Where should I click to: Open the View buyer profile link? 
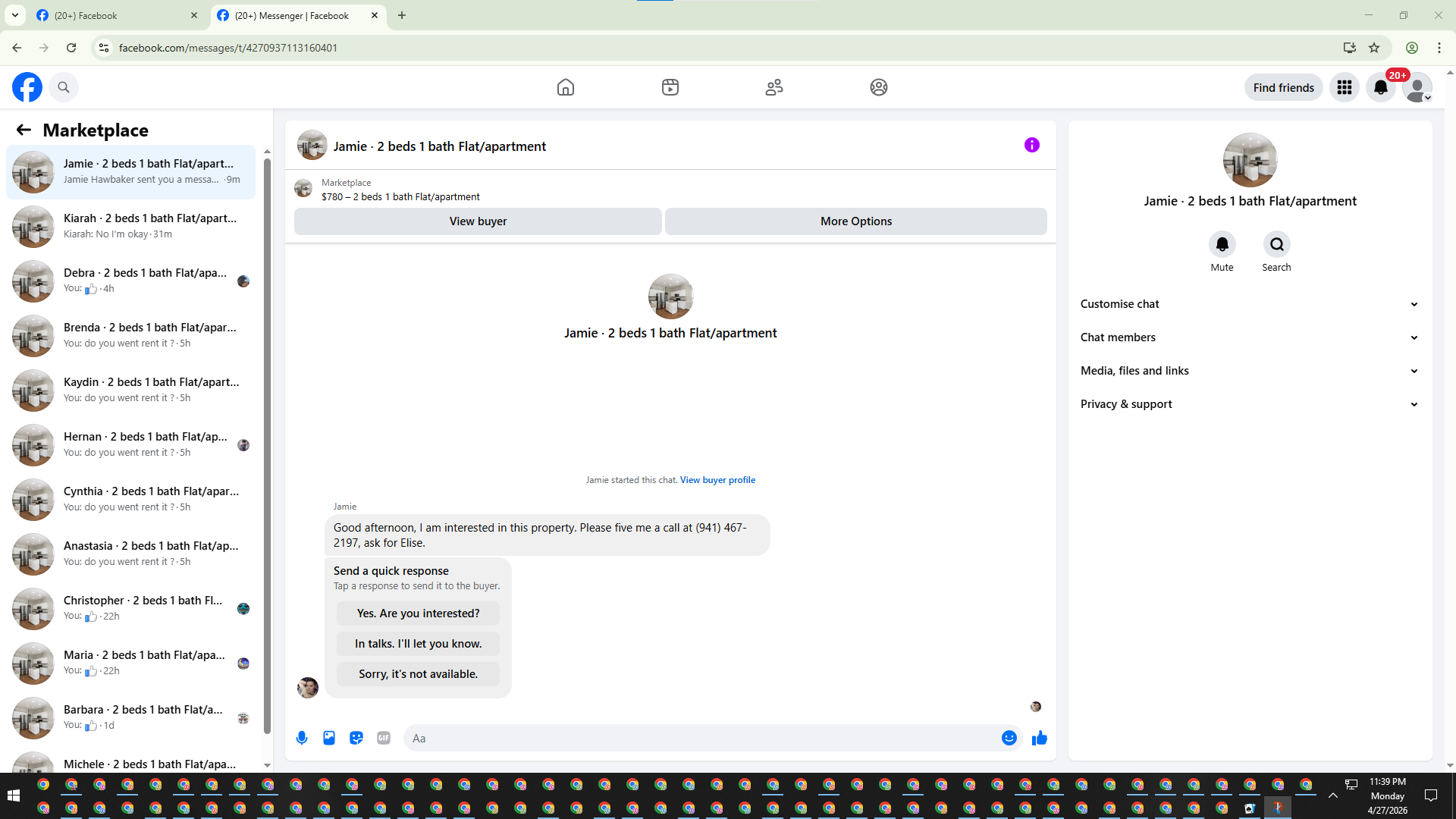[717, 480]
